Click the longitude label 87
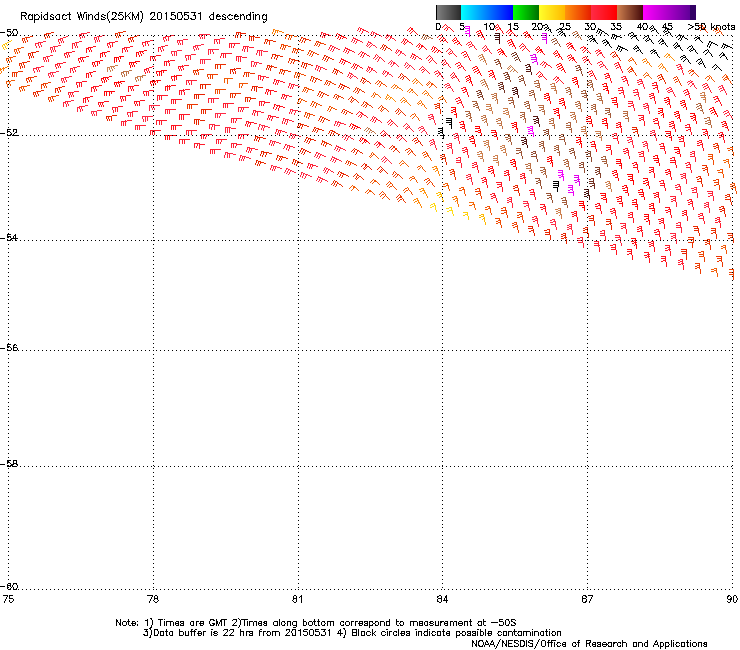Viewport: 740px width, 650px height. coord(587,599)
